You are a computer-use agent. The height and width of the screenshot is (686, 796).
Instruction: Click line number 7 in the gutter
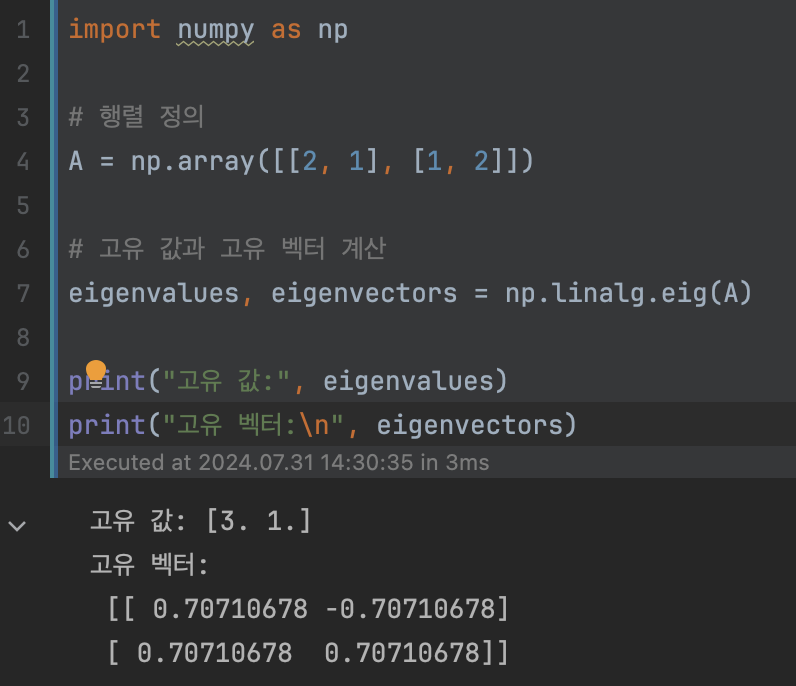[23, 293]
